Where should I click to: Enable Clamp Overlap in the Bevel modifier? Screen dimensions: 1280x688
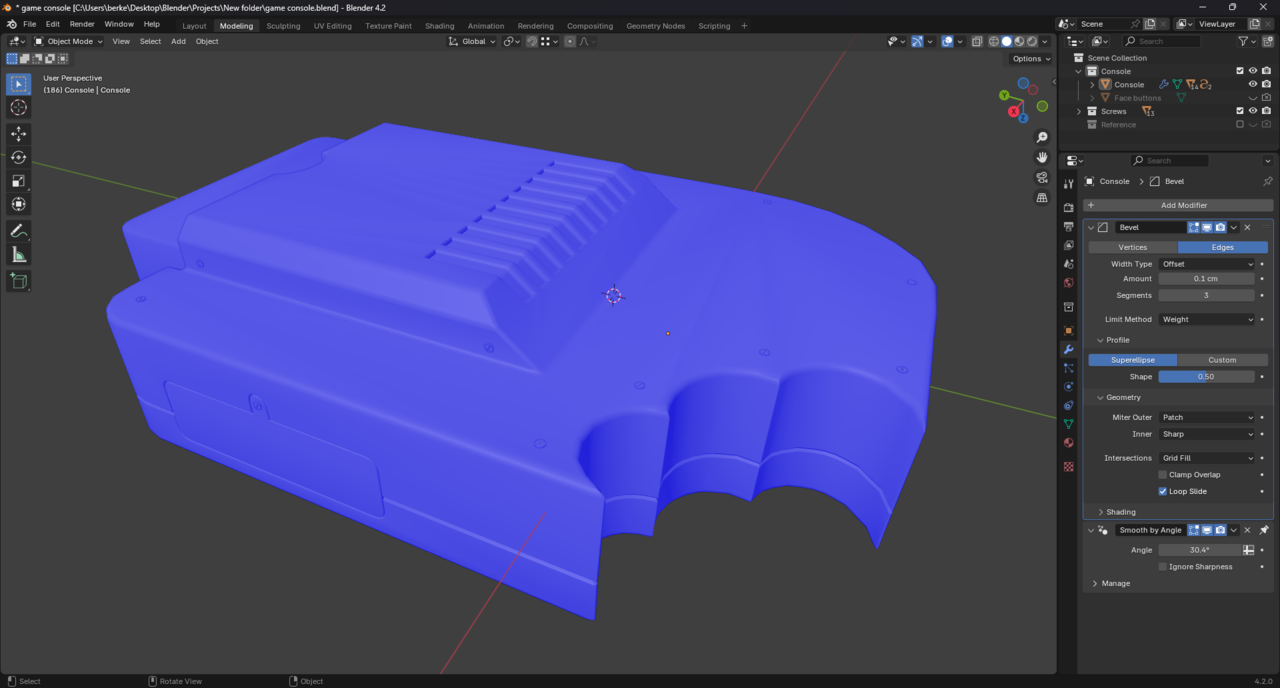[1162, 474]
